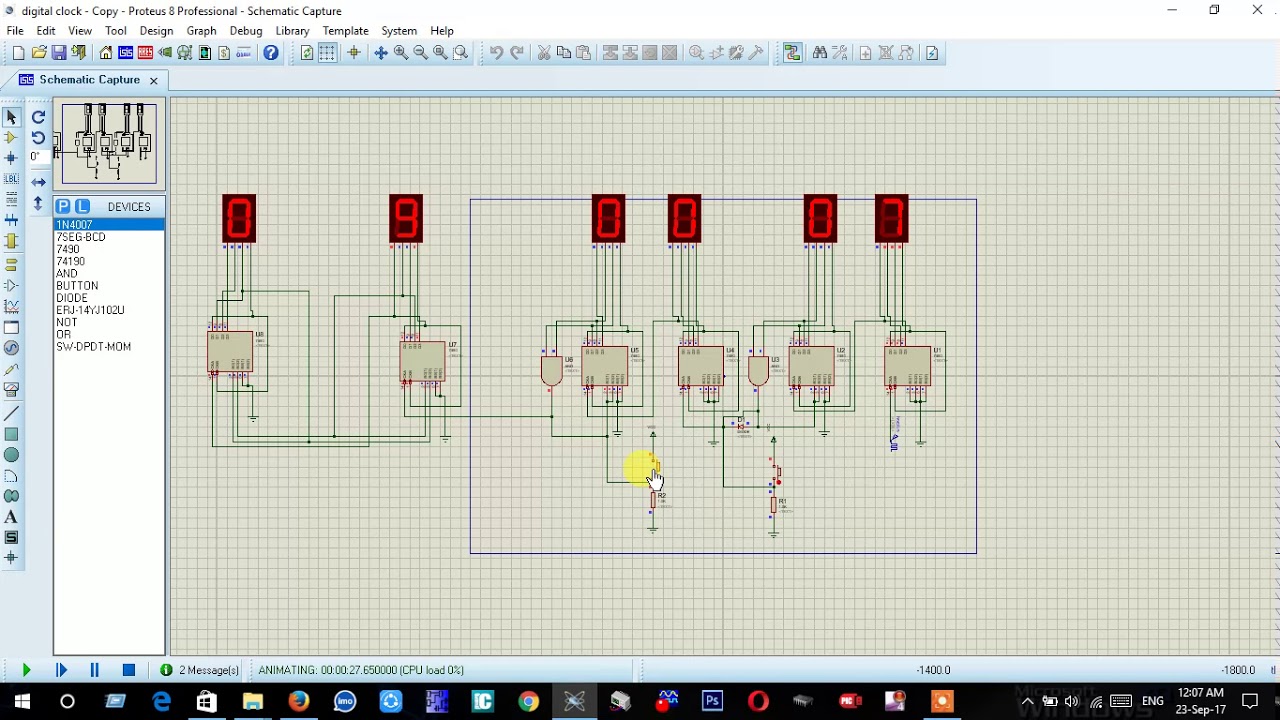Click the Rotate Anti-Clockwise icon
Screen dimensions: 1280x720
pos(38,138)
